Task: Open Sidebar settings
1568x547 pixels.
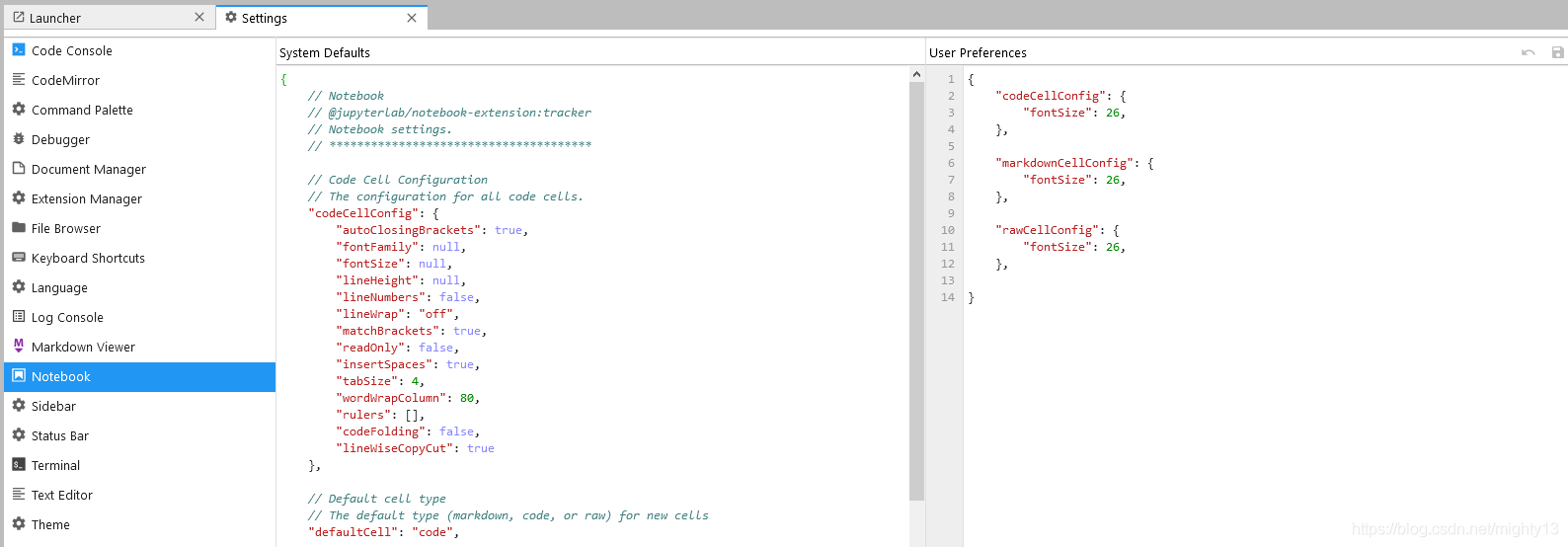Action: pos(139,406)
